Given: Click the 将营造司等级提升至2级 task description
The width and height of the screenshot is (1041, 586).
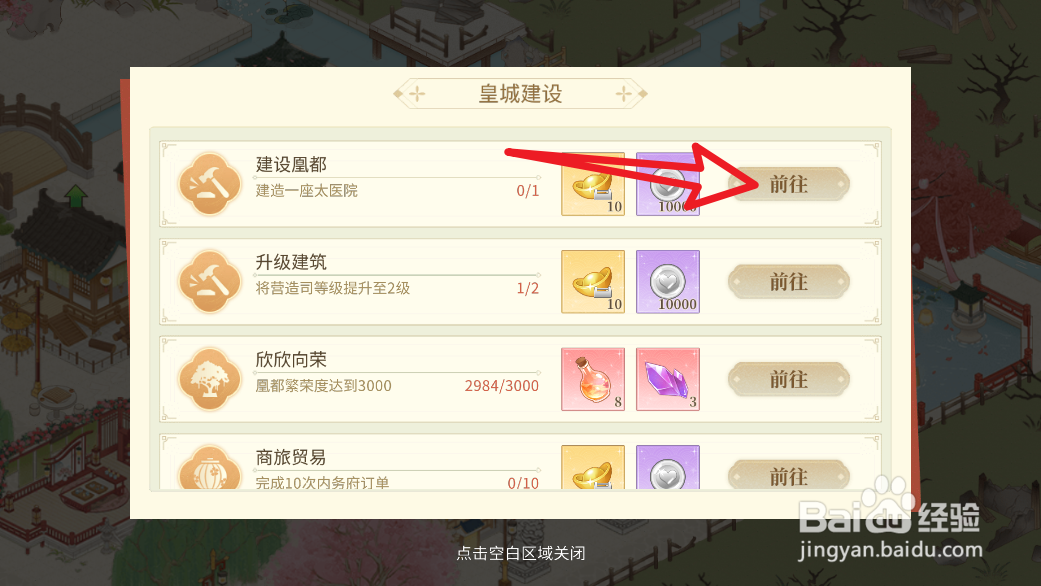Looking at the screenshot, I should pyautogui.click(x=333, y=288).
